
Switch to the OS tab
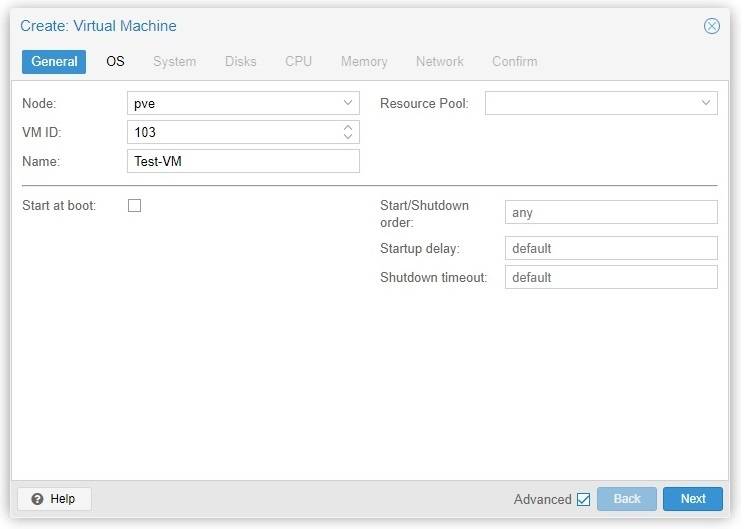point(115,61)
